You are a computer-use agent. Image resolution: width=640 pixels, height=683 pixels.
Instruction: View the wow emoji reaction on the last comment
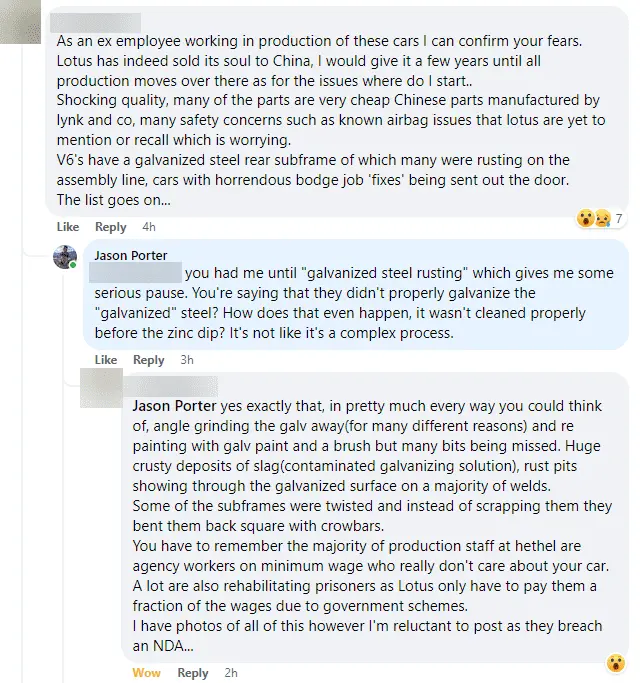[616, 663]
